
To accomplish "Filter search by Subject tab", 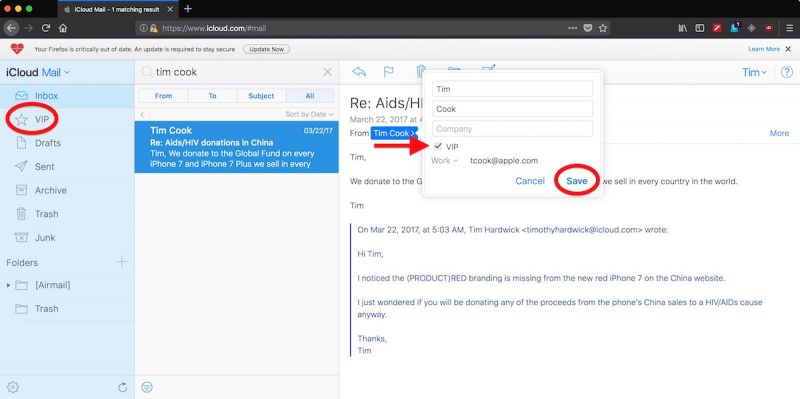I will point(261,96).
